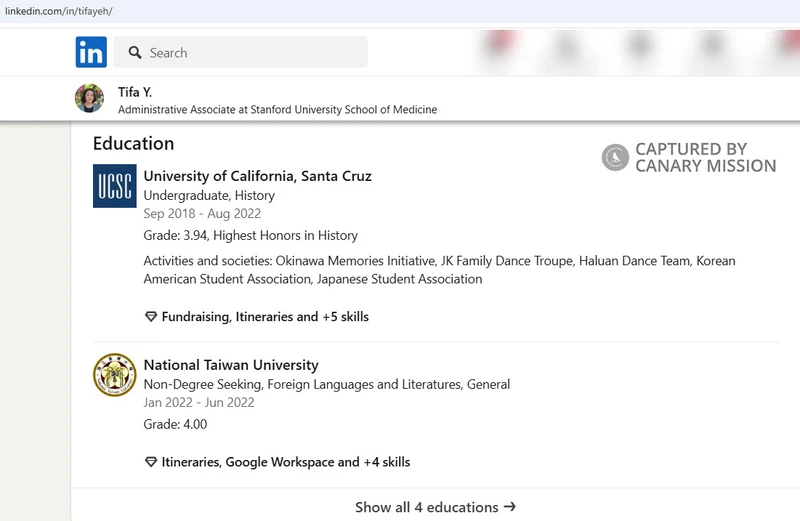Click the search magnifier icon

pyautogui.click(x=135, y=53)
